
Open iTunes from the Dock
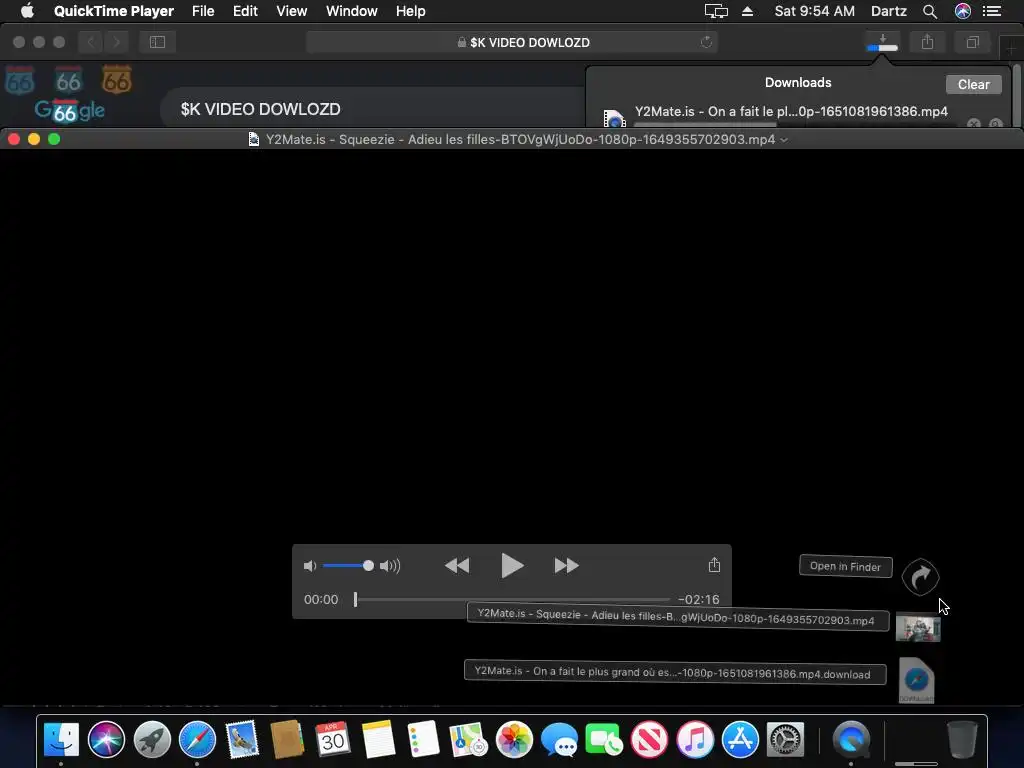click(695, 739)
